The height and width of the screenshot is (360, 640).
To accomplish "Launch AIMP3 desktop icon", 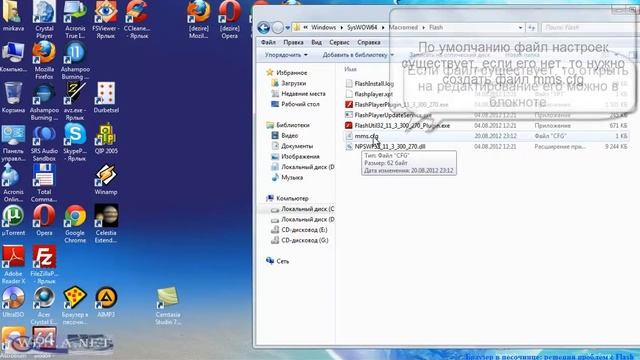I will point(106,301).
